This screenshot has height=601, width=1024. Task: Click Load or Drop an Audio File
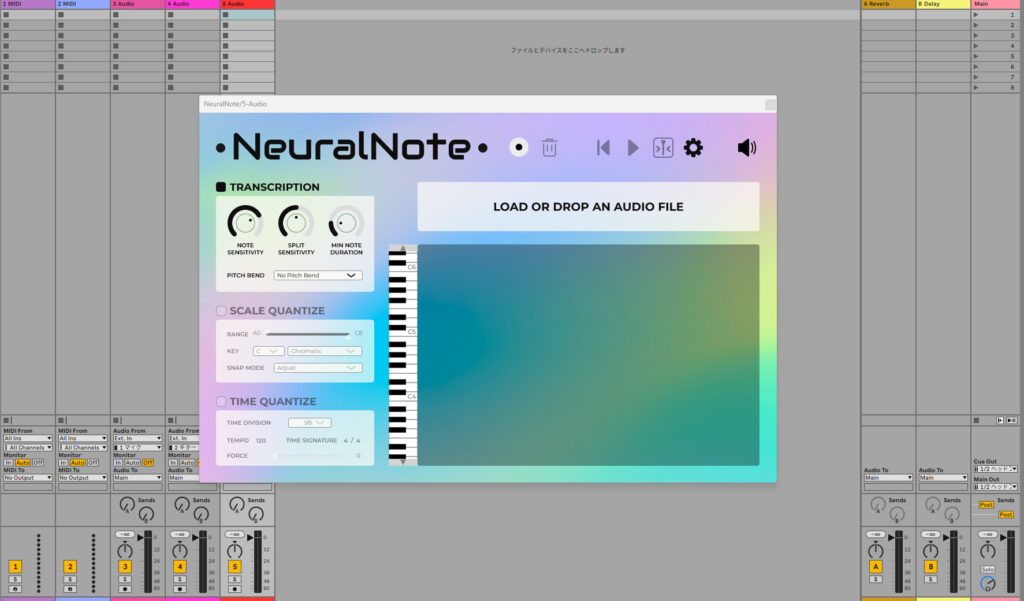point(588,207)
